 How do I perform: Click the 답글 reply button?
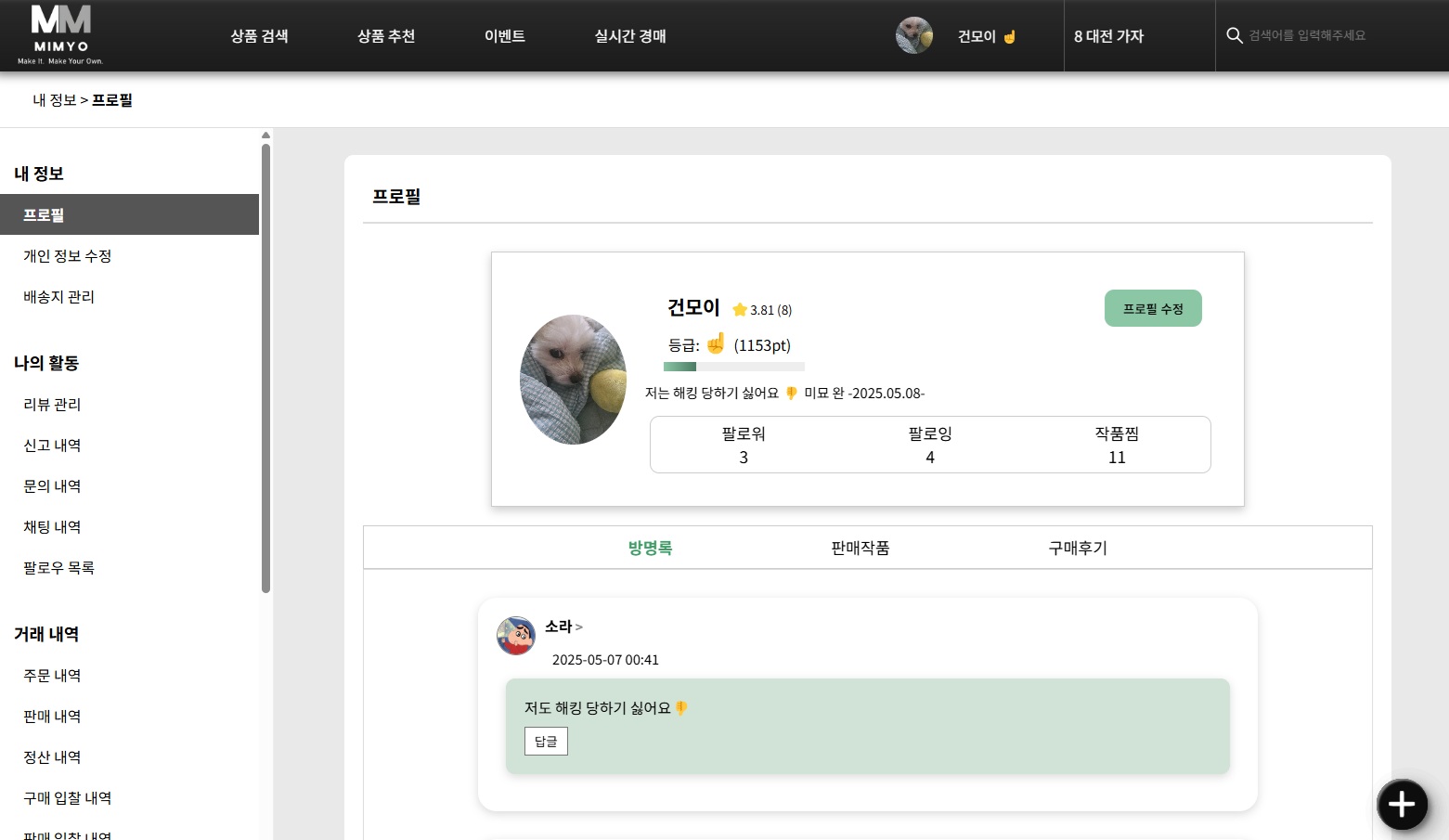pyautogui.click(x=546, y=741)
